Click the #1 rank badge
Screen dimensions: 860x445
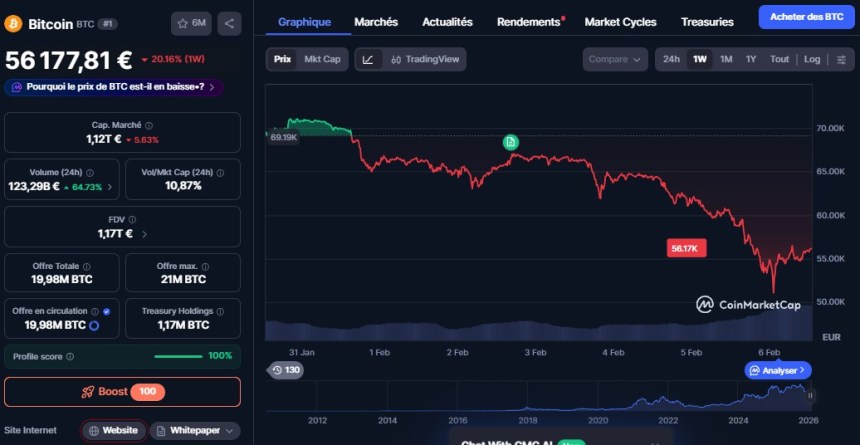tap(108, 24)
